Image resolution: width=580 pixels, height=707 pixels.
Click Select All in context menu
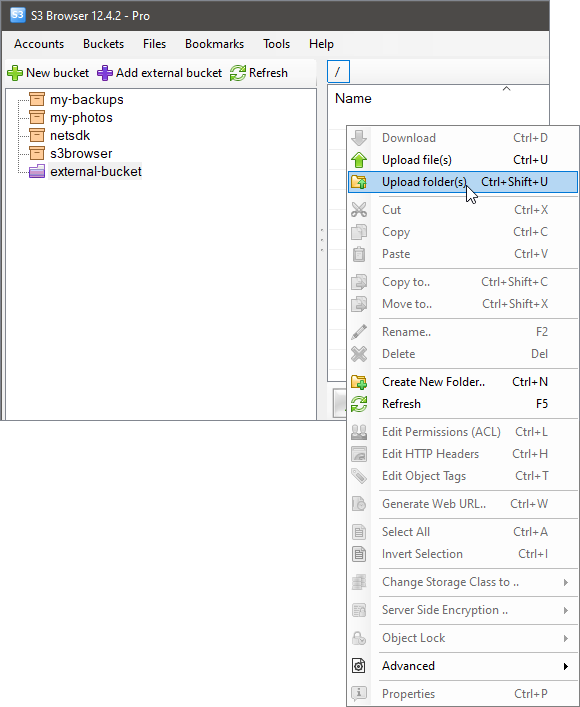pyautogui.click(x=463, y=532)
